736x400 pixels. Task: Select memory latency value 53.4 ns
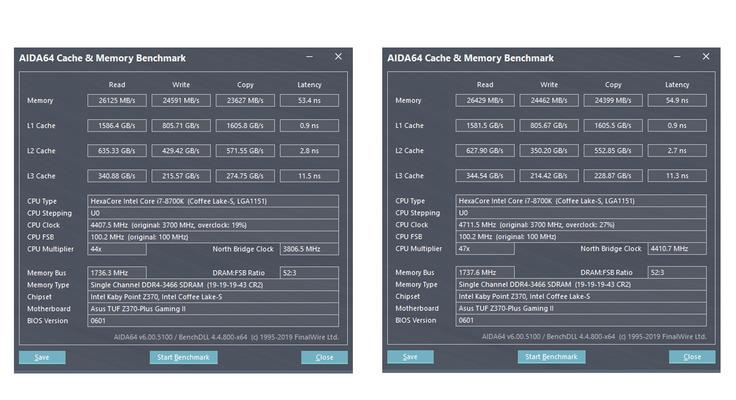click(x=309, y=100)
